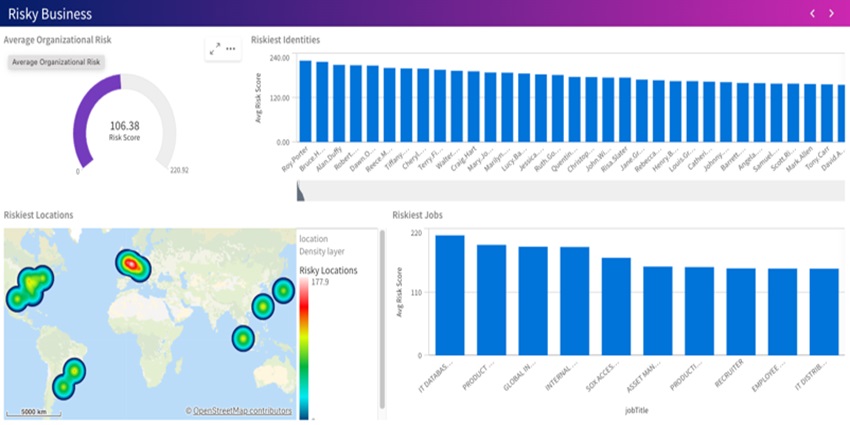850x425 pixels.
Task: Open the three-dot options menu on gauge chart
Action: coord(231,48)
